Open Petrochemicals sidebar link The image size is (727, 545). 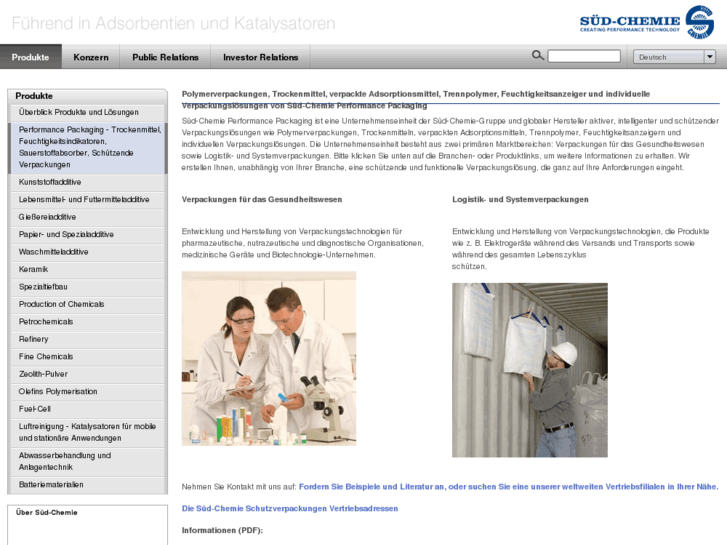point(88,322)
